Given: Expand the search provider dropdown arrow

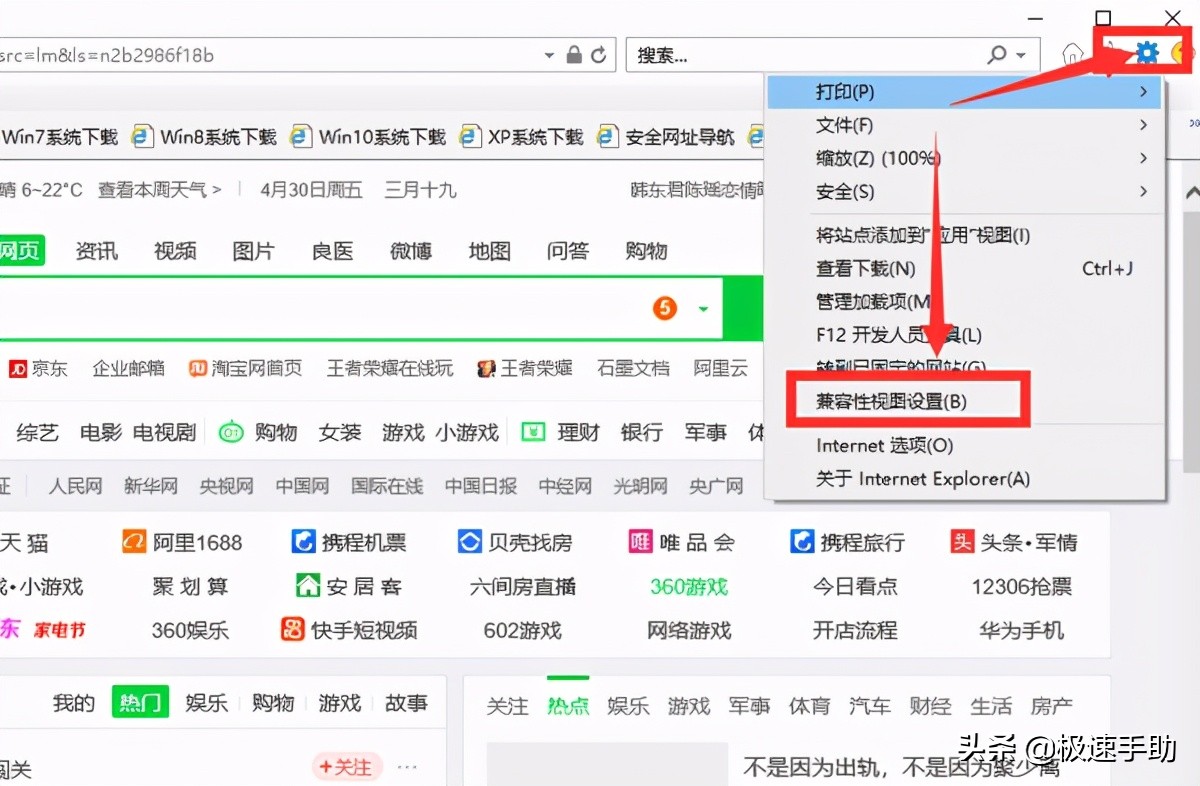Looking at the screenshot, I should [1021, 56].
